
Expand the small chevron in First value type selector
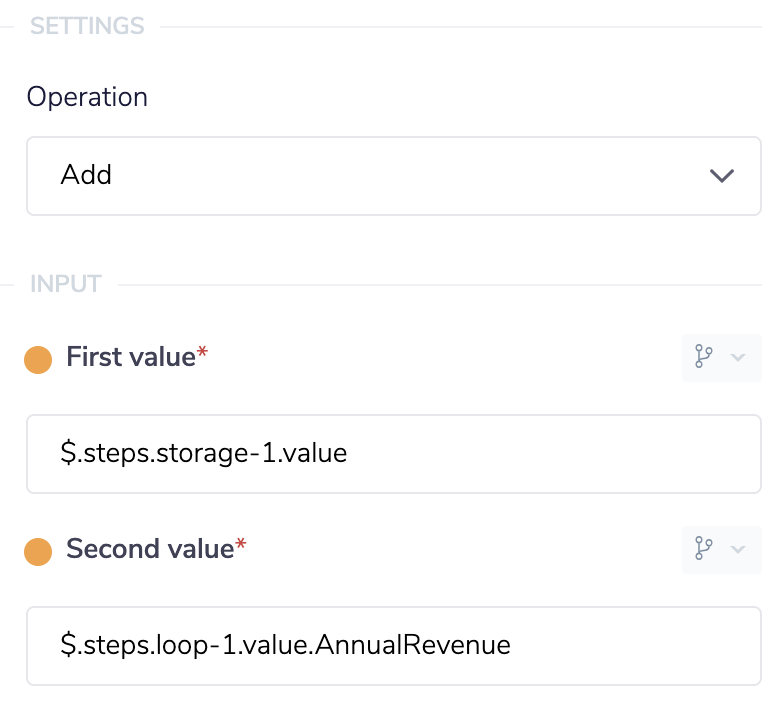click(739, 358)
